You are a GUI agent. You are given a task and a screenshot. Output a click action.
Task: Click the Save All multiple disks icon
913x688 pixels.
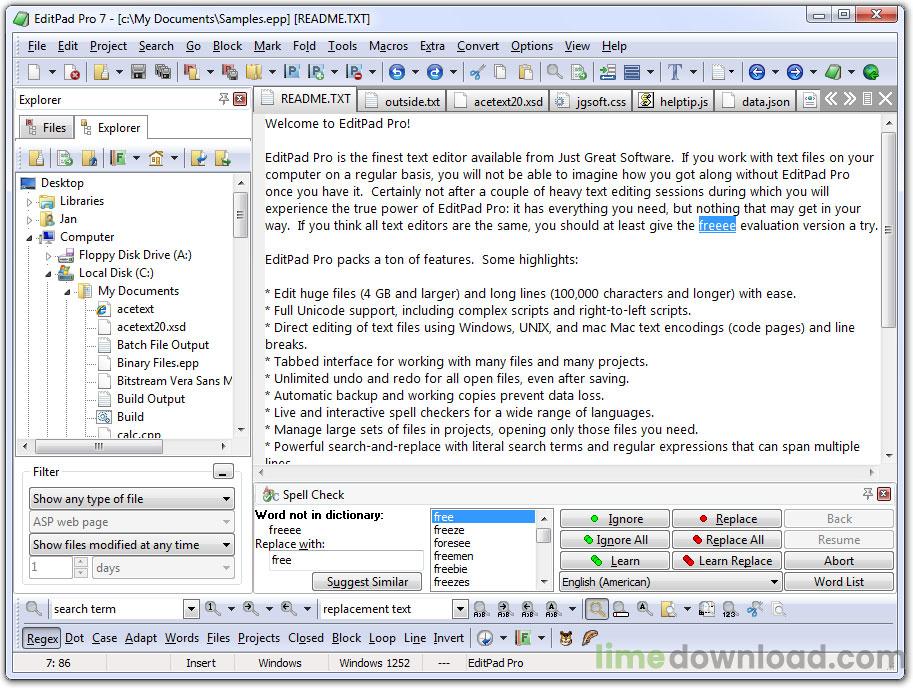(x=163, y=72)
